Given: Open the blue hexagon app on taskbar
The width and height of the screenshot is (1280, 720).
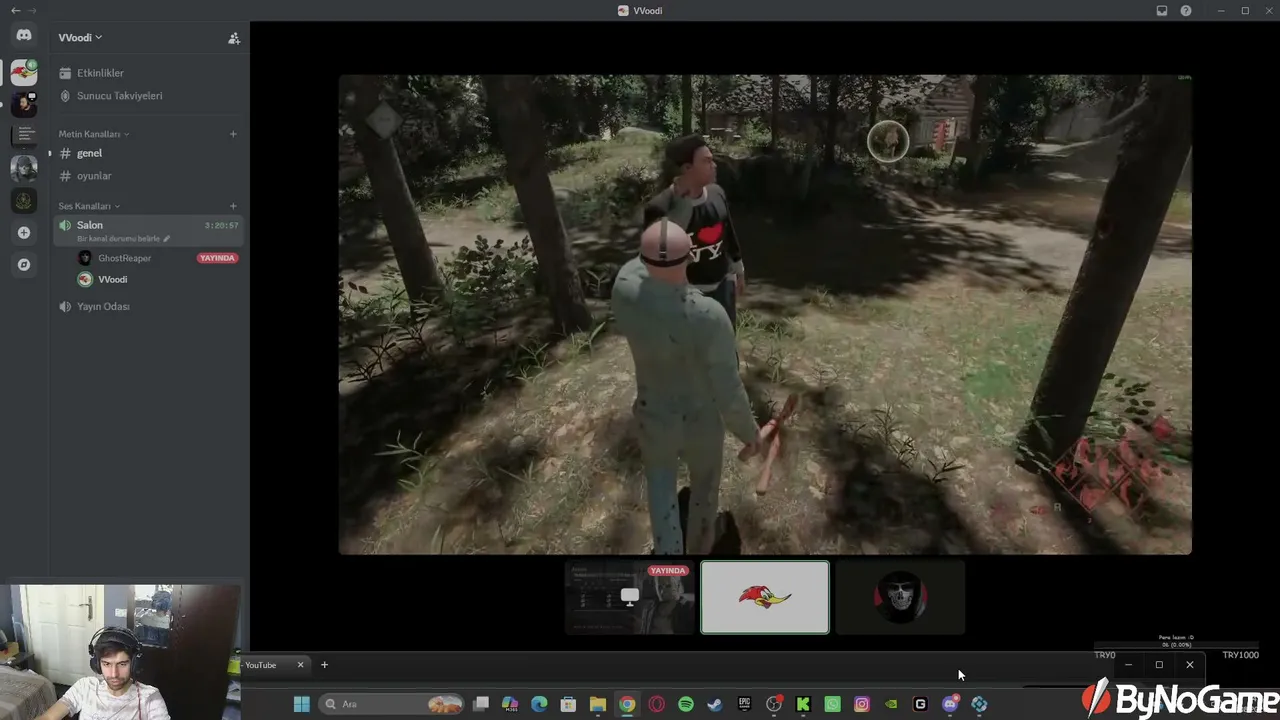Looking at the screenshot, I should pyautogui.click(x=979, y=704).
